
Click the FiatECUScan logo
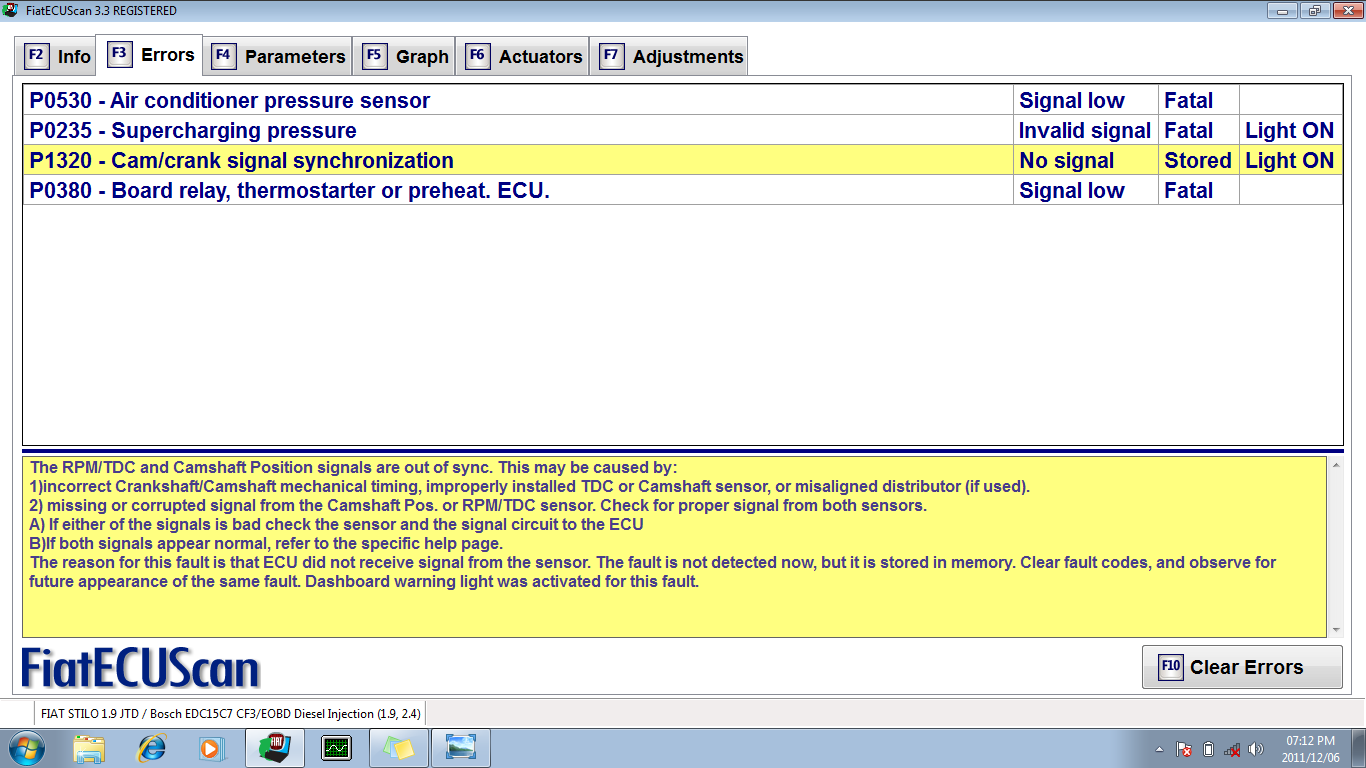click(140, 668)
